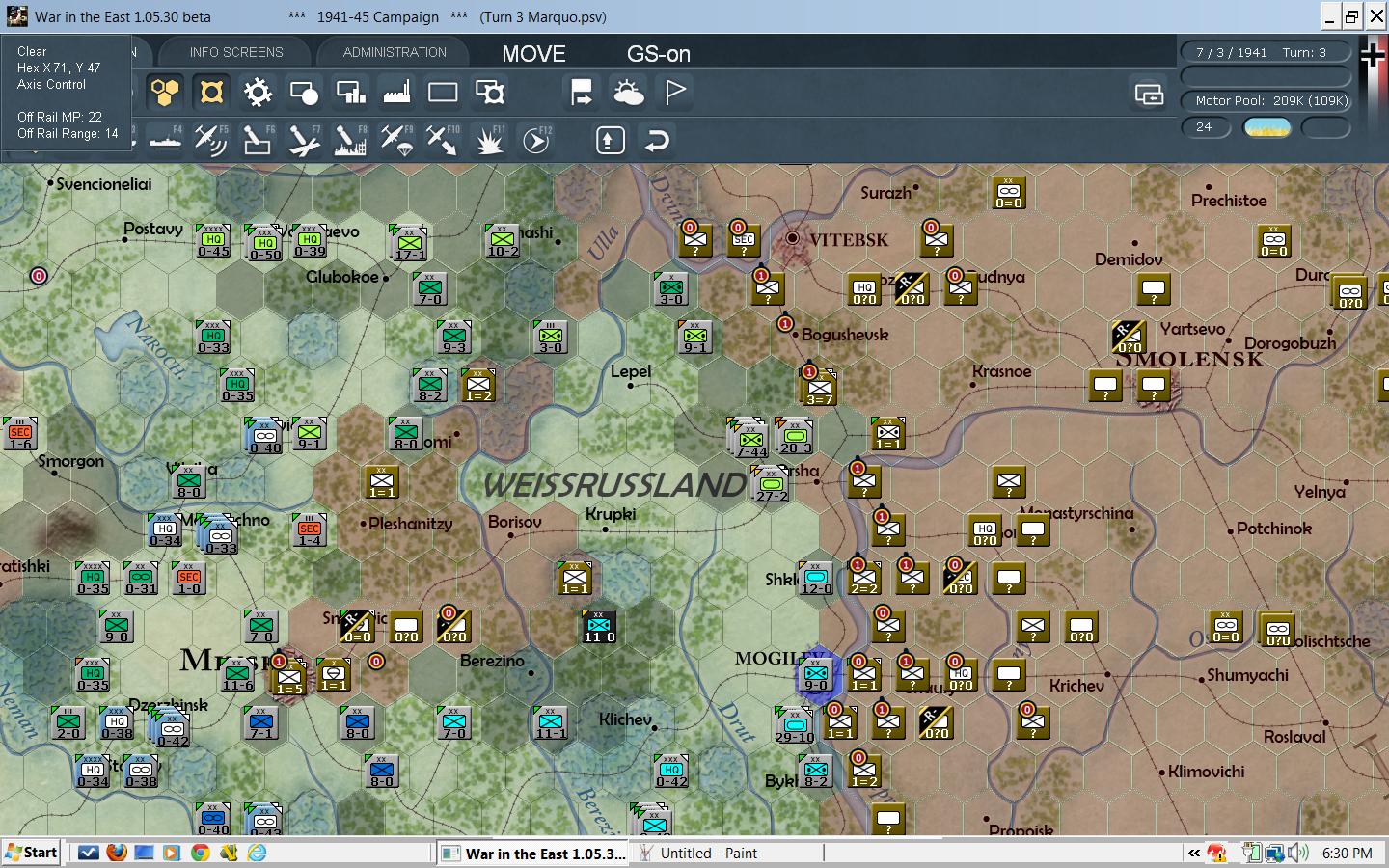1389x868 pixels.
Task: Click the rectangle-with-circle map toolbar icon
Action: 304,93
